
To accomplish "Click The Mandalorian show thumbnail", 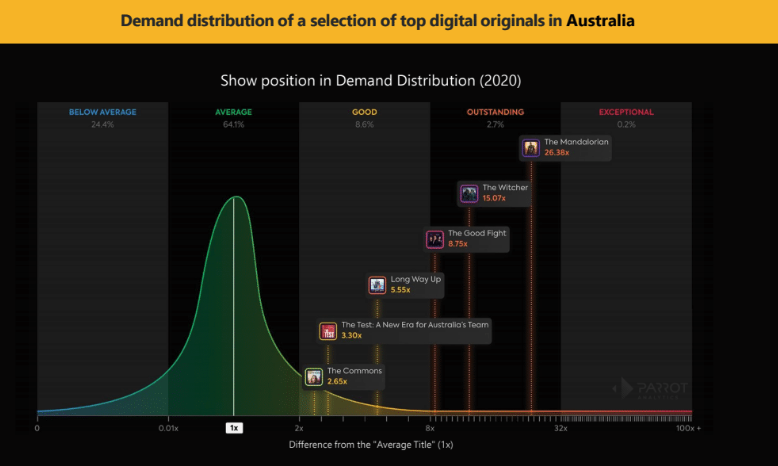I will point(531,148).
